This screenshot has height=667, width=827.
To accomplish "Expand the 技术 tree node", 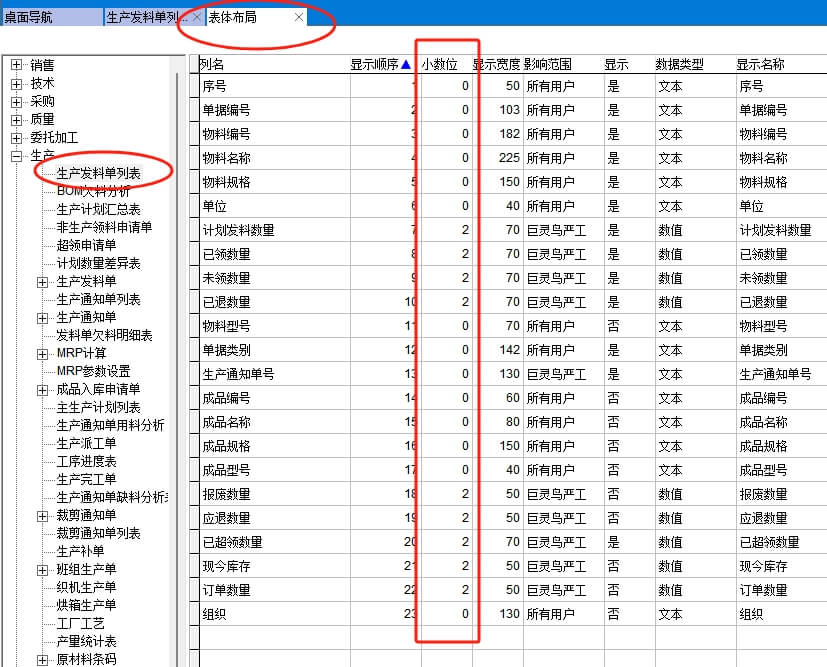I will point(16,84).
